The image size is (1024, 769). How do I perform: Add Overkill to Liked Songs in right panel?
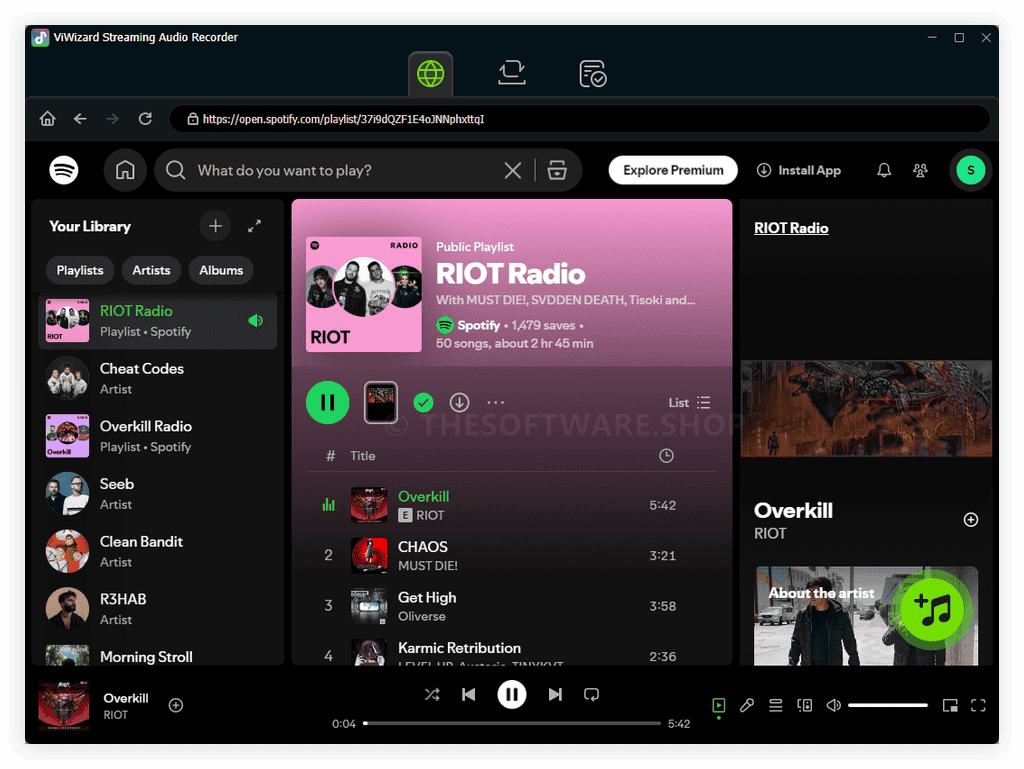pos(970,520)
